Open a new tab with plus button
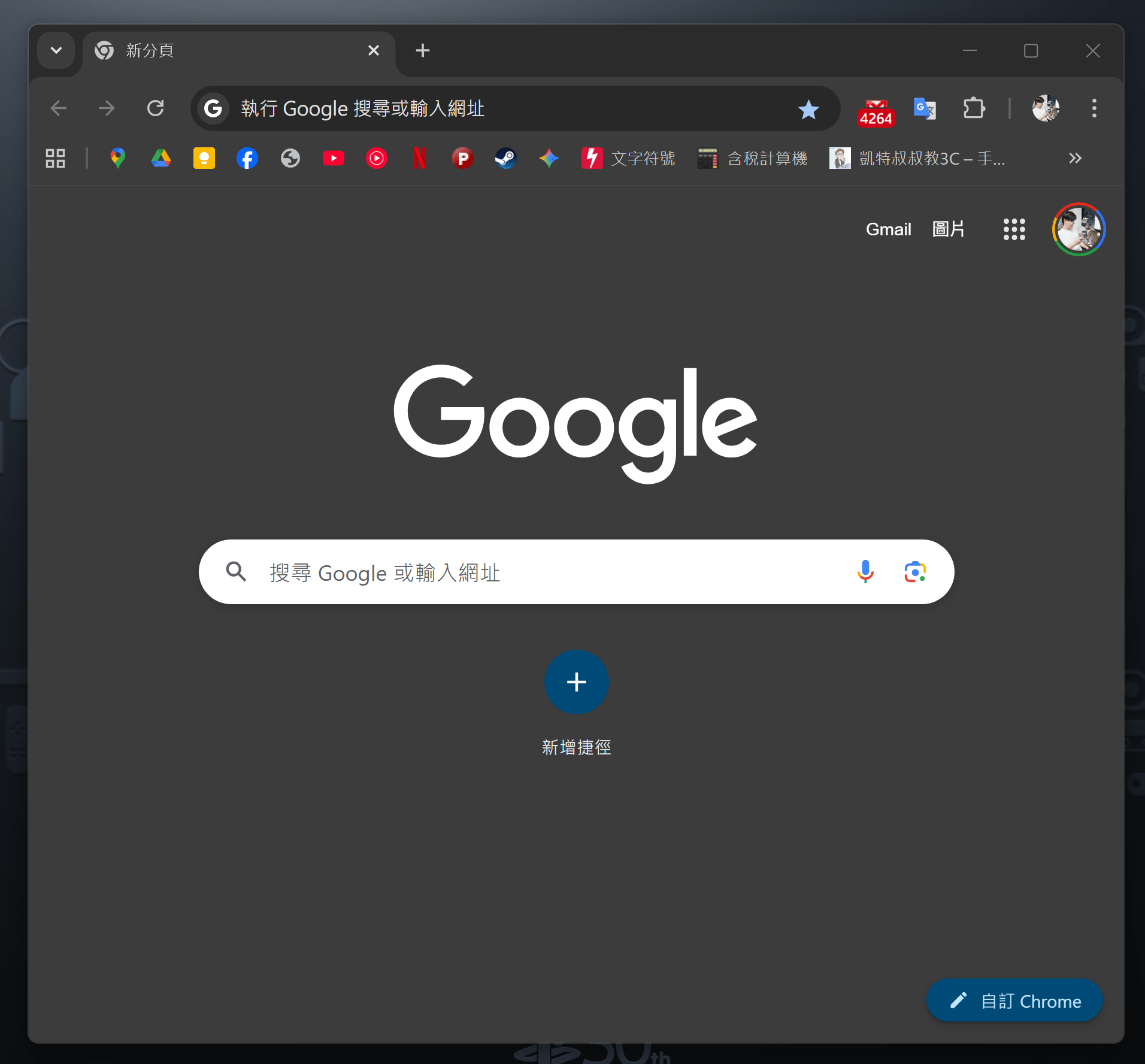The image size is (1145, 1064). tap(422, 51)
